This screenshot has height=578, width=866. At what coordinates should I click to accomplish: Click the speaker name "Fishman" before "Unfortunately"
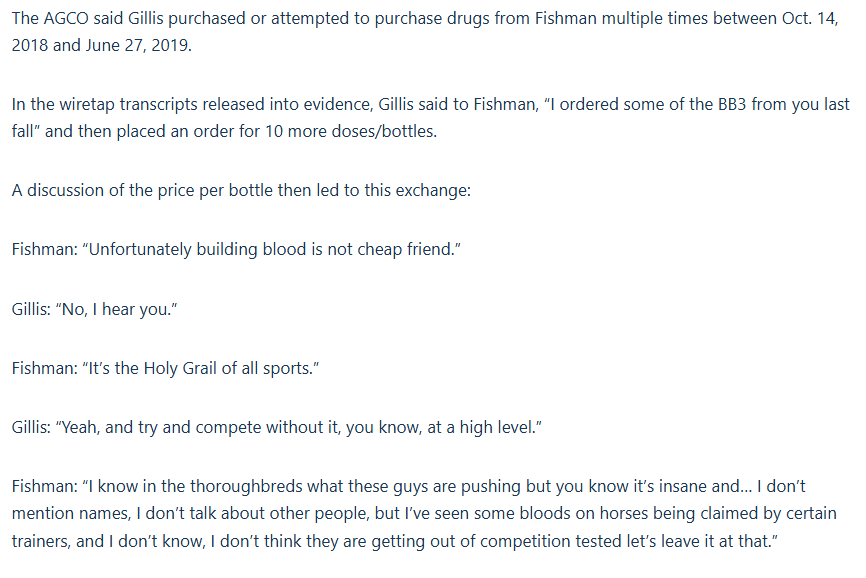coord(43,247)
